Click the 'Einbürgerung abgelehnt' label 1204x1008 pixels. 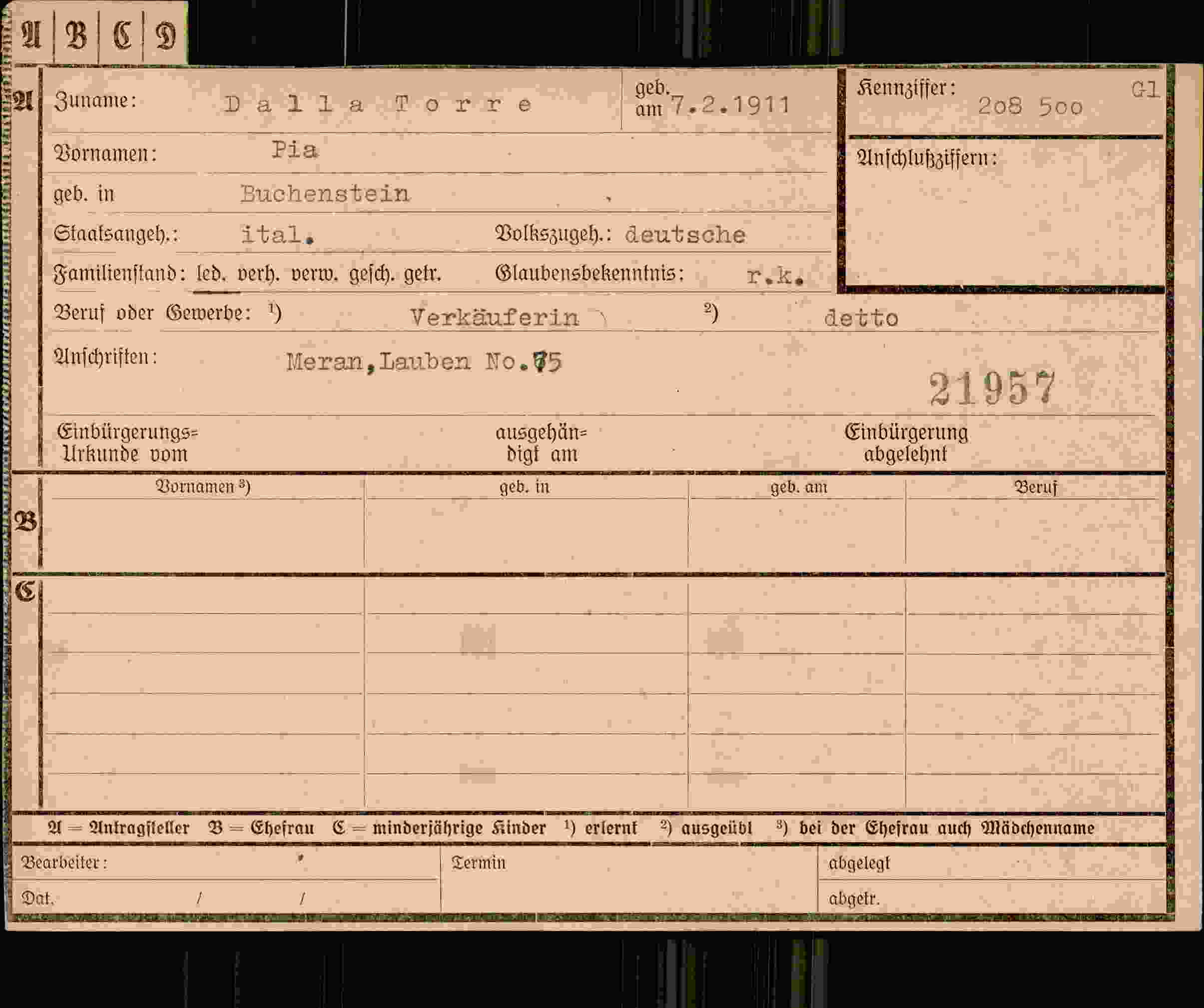pos(906,443)
